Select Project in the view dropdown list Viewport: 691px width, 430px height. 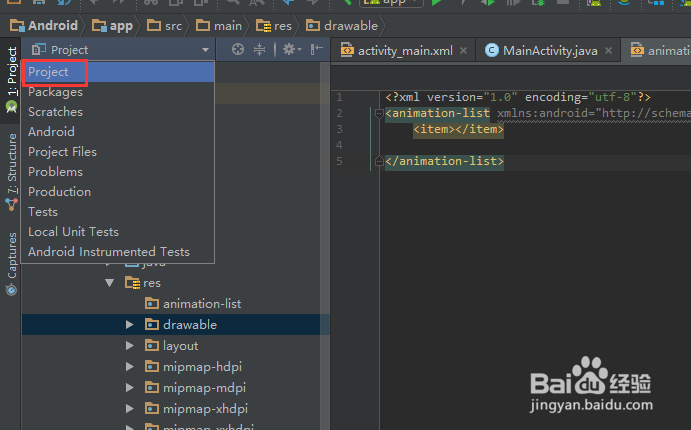[118, 72]
